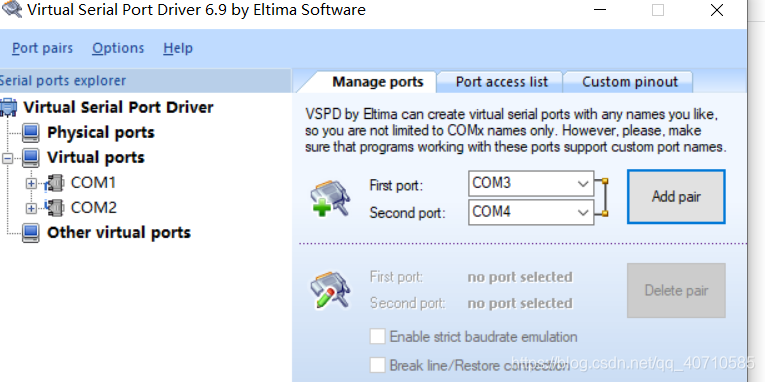Select COM1 in the ports tree
The width and height of the screenshot is (765, 382).
pyautogui.click(x=93, y=182)
